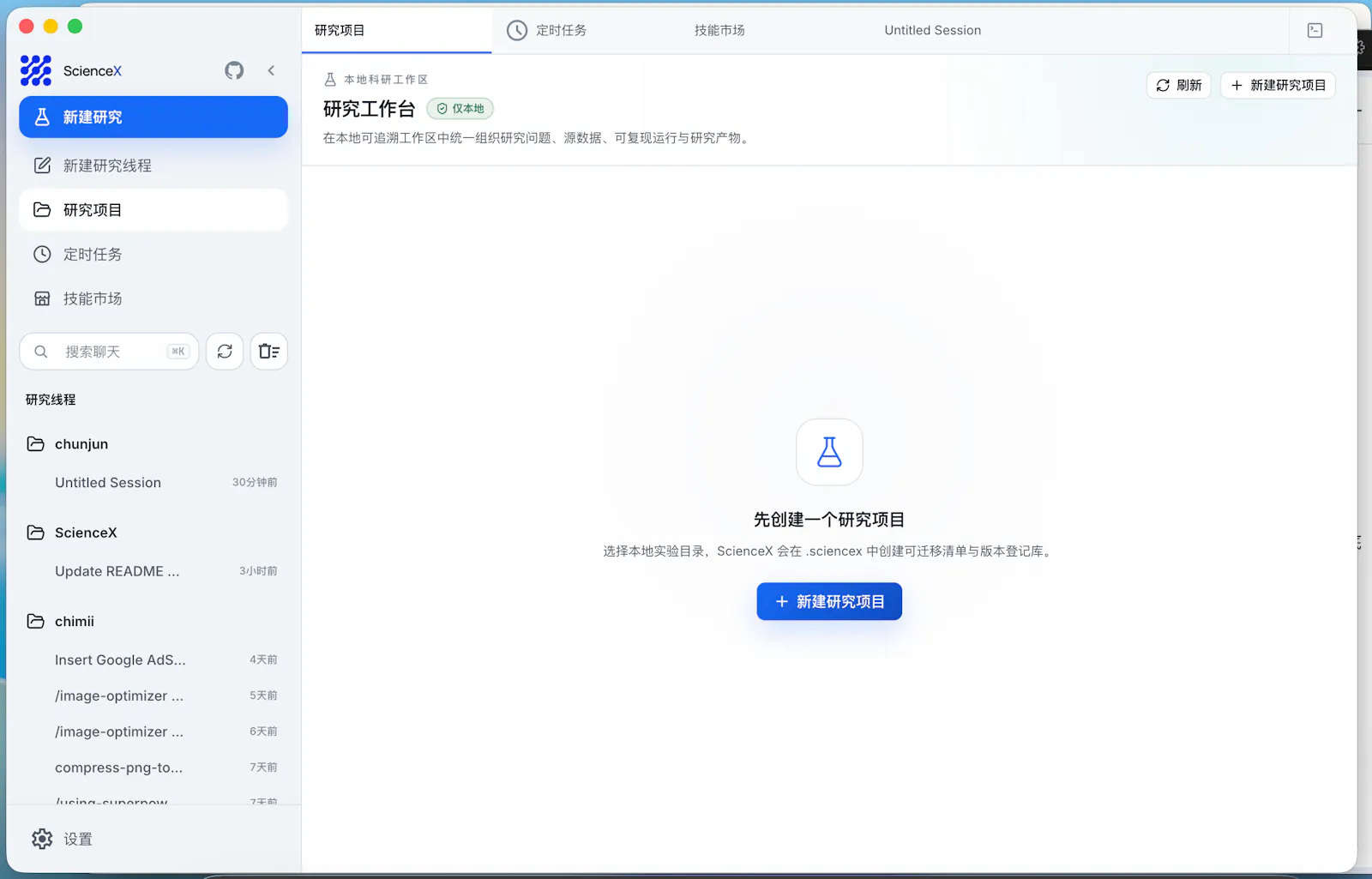
Task: Close the window with red button
Action: (x=27, y=27)
